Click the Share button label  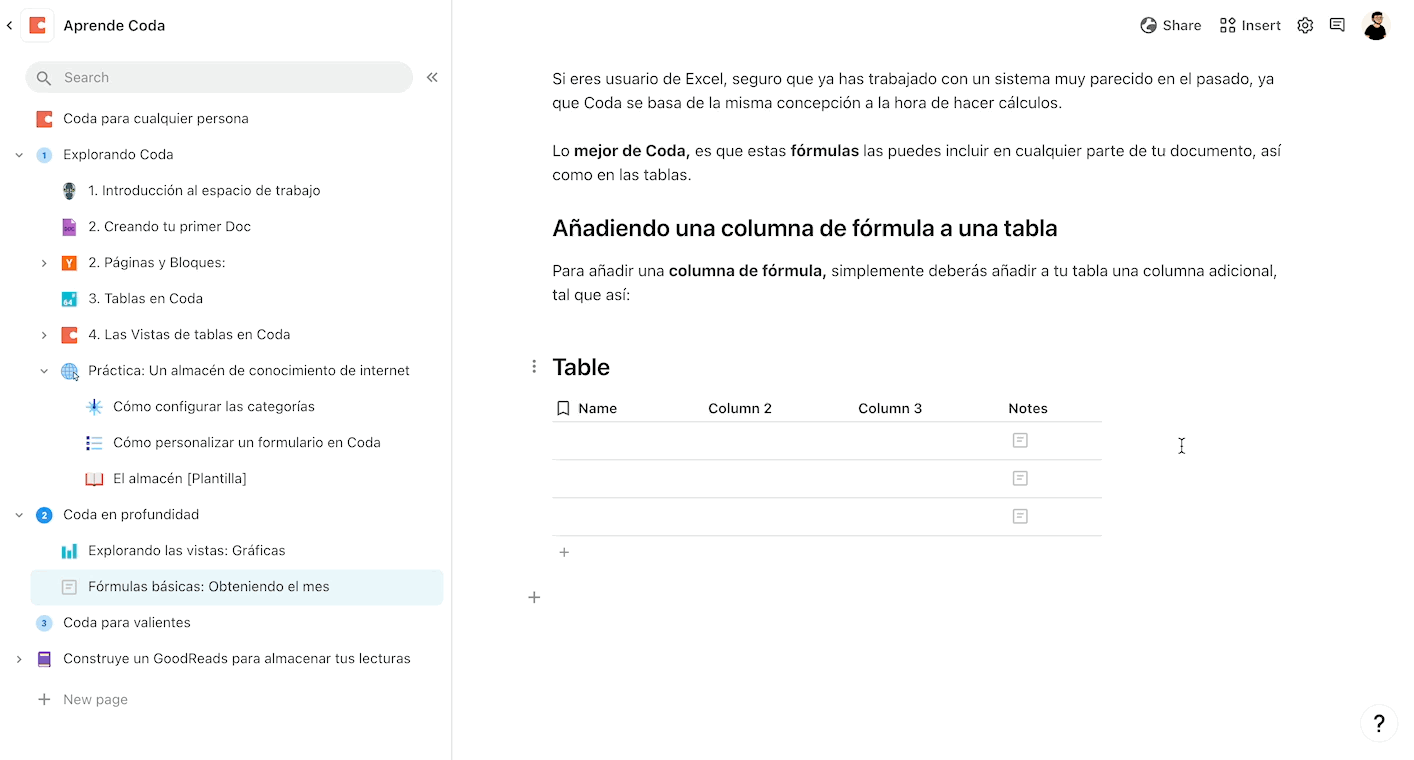click(x=1182, y=25)
